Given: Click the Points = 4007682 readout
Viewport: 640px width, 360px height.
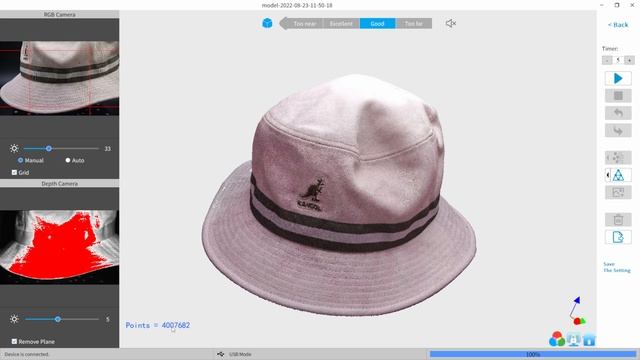Looking at the screenshot, I should click(x=158, y=325).
